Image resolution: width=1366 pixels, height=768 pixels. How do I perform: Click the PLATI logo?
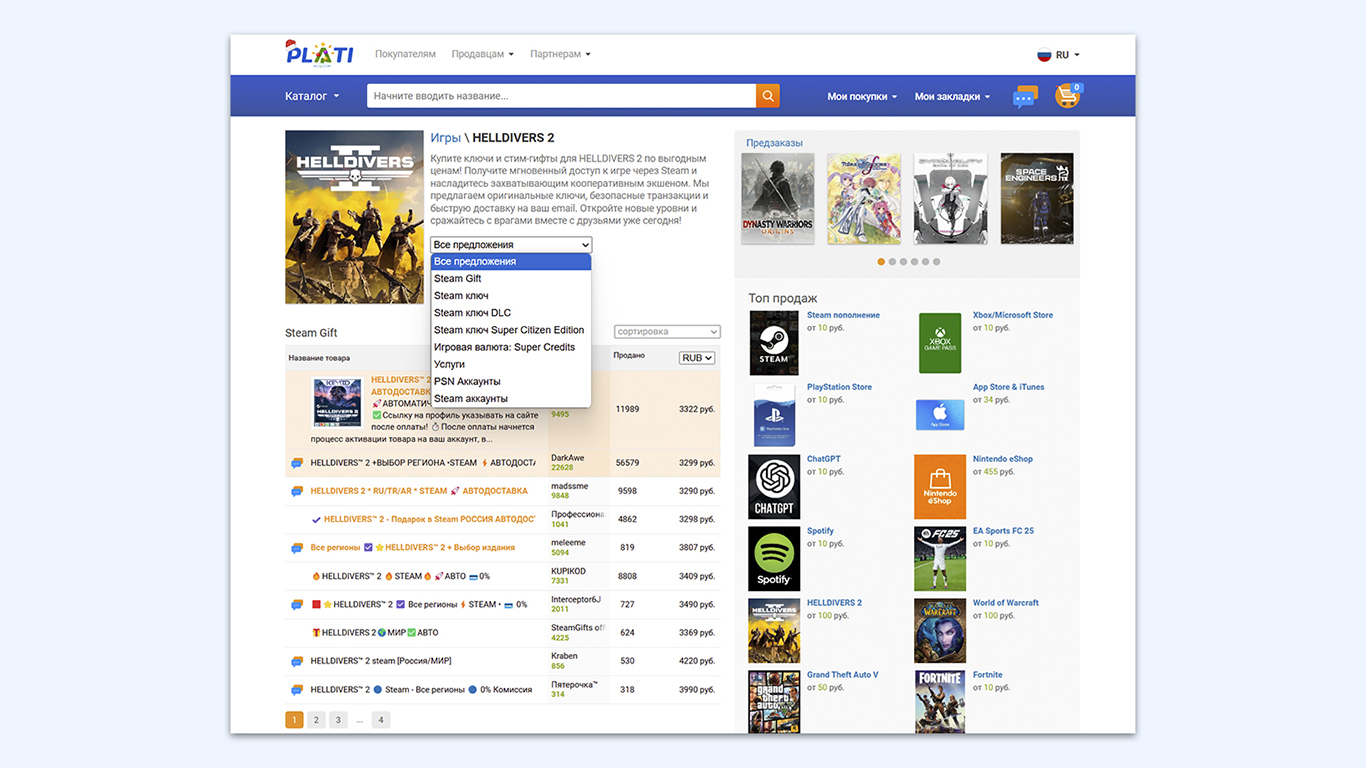point(319,54)
